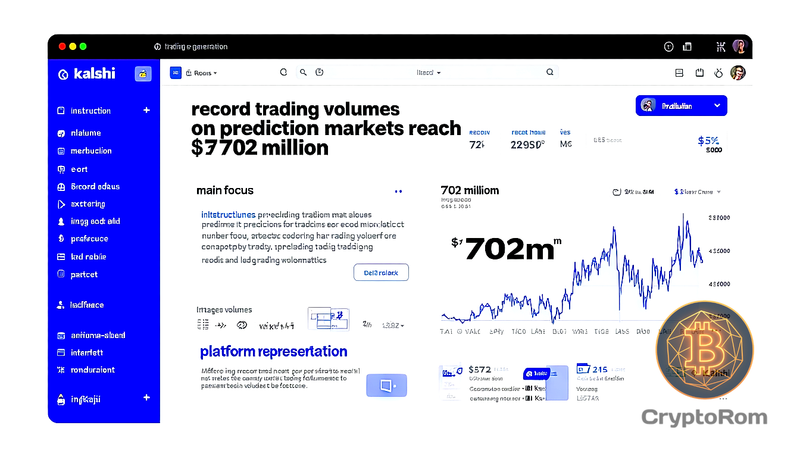This screenshot has height=457, width=800.
Task: Open the Roois dropdown in toolbar
Action: 202,73
